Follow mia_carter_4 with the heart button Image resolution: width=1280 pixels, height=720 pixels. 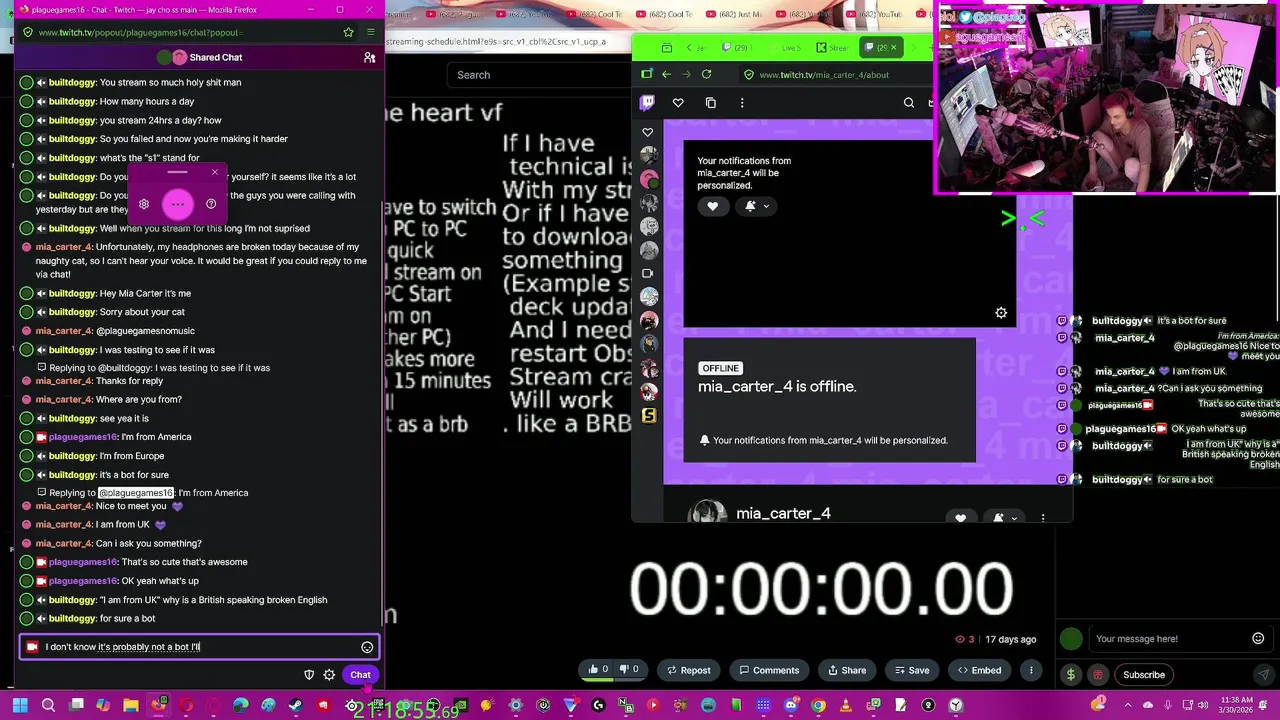click(x=712, y=206)
